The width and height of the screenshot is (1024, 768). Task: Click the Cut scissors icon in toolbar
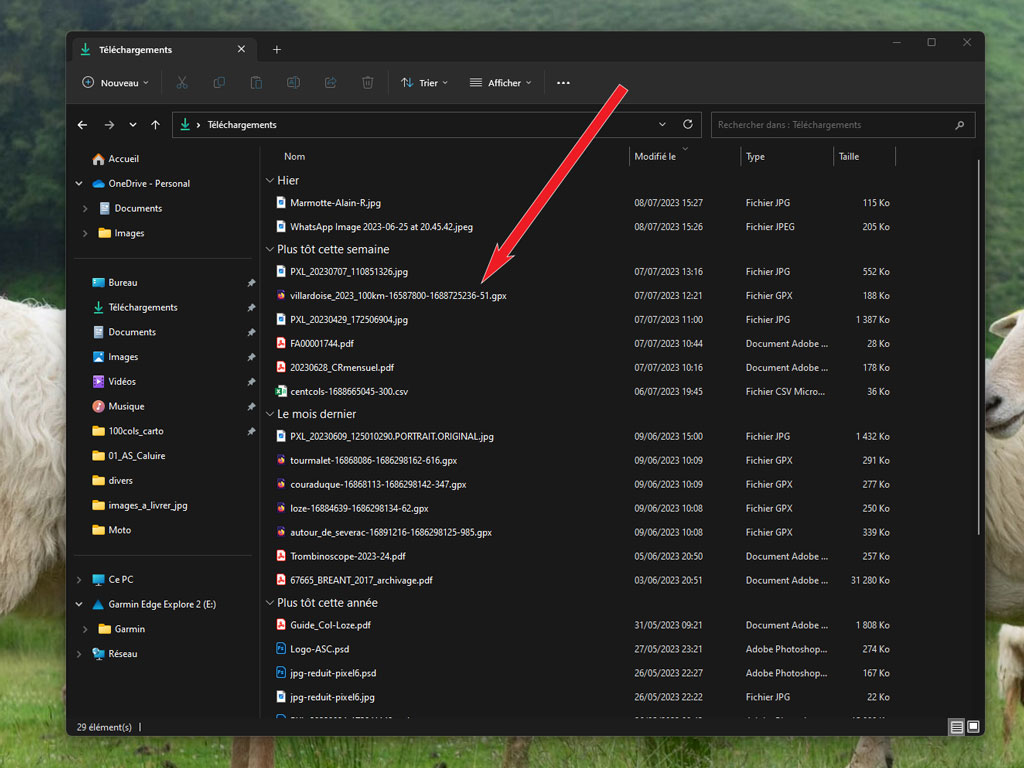182,83
